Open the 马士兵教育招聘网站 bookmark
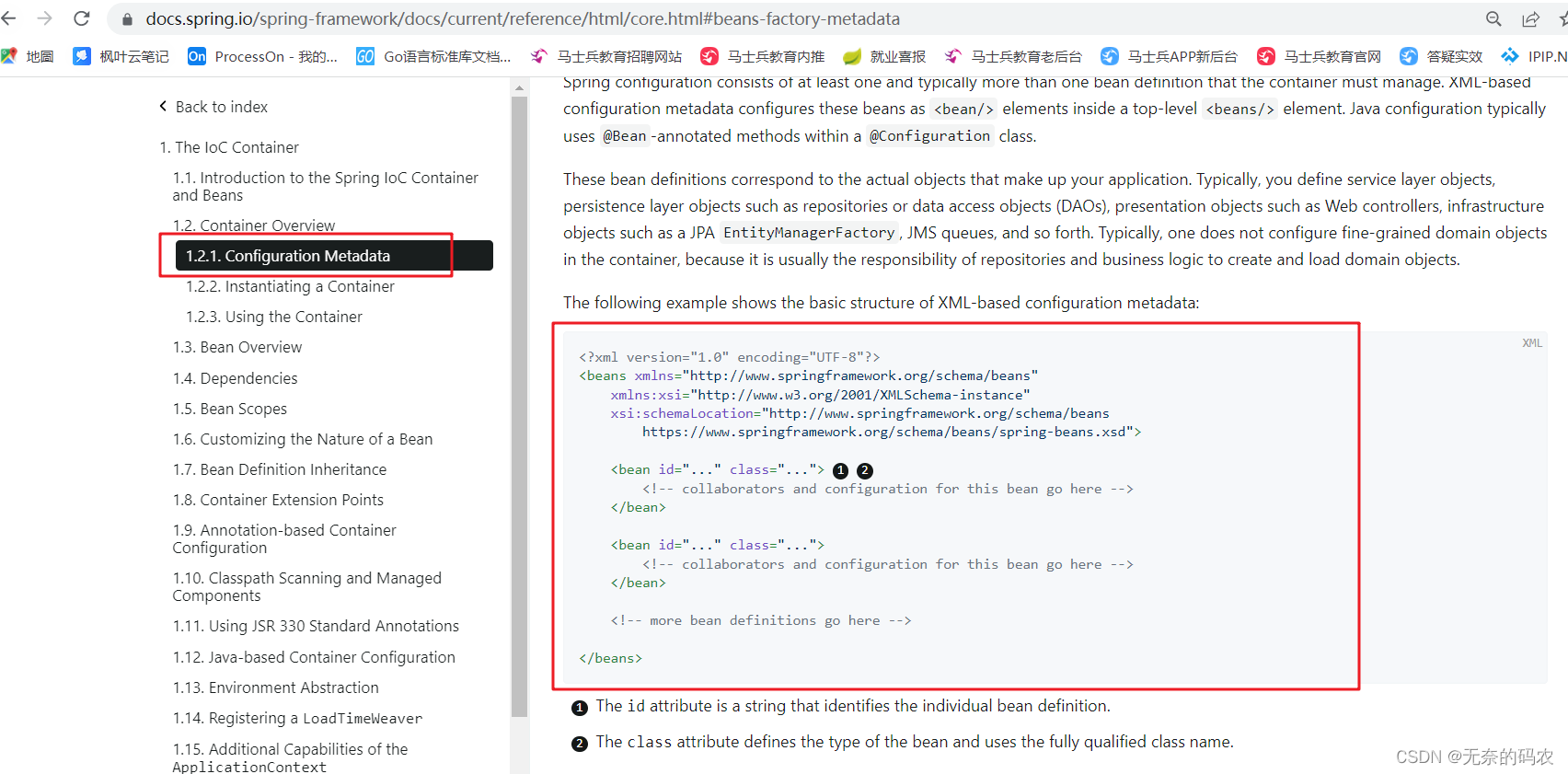1568x774 pixels. pos(606,56)
